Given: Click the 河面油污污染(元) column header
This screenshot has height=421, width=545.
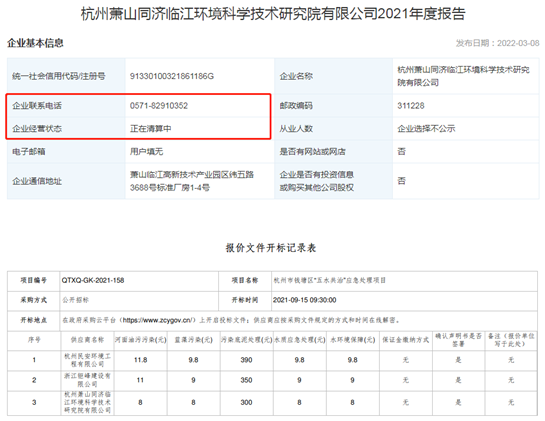Looking at the screenshot, I should pyautogui.click(x=141, y=340).
